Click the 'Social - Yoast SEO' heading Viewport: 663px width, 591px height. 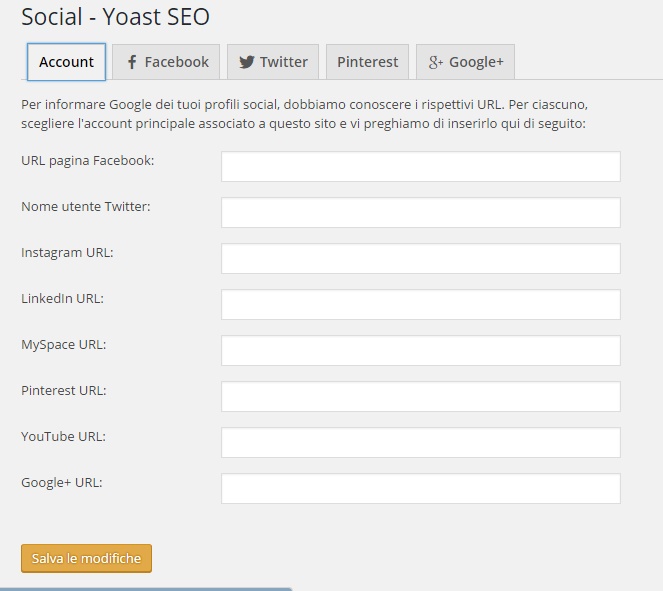pyautogui.click(x=115, y=17)
